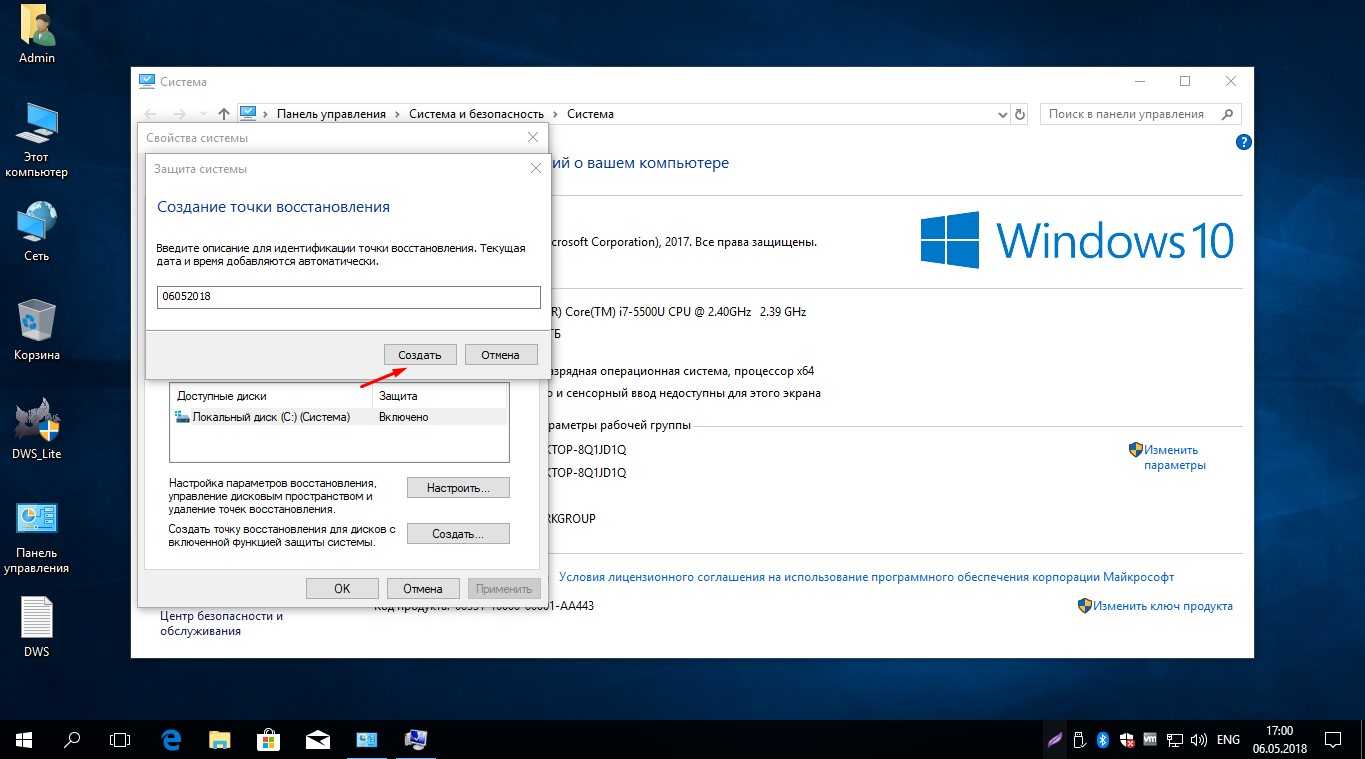The image size is (1365, 759).
Task: Click Доступные диски column header
Action: 271,396
